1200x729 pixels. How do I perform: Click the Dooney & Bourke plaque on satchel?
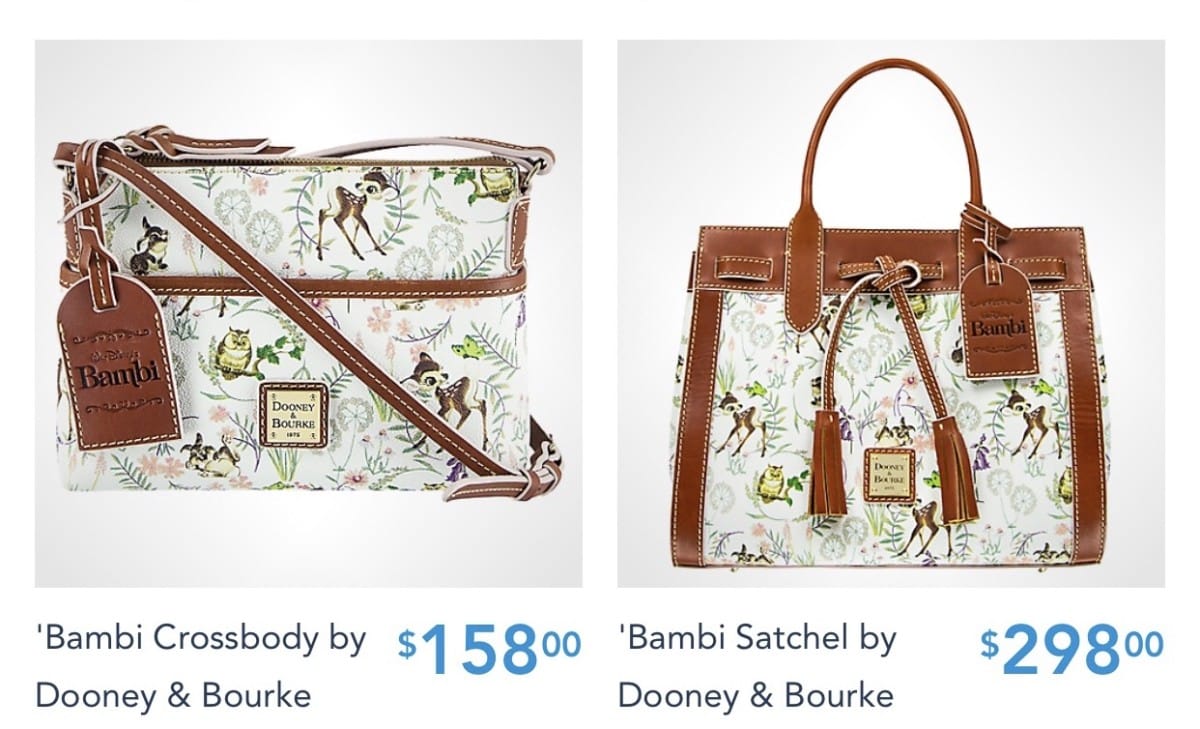[890, 474]
